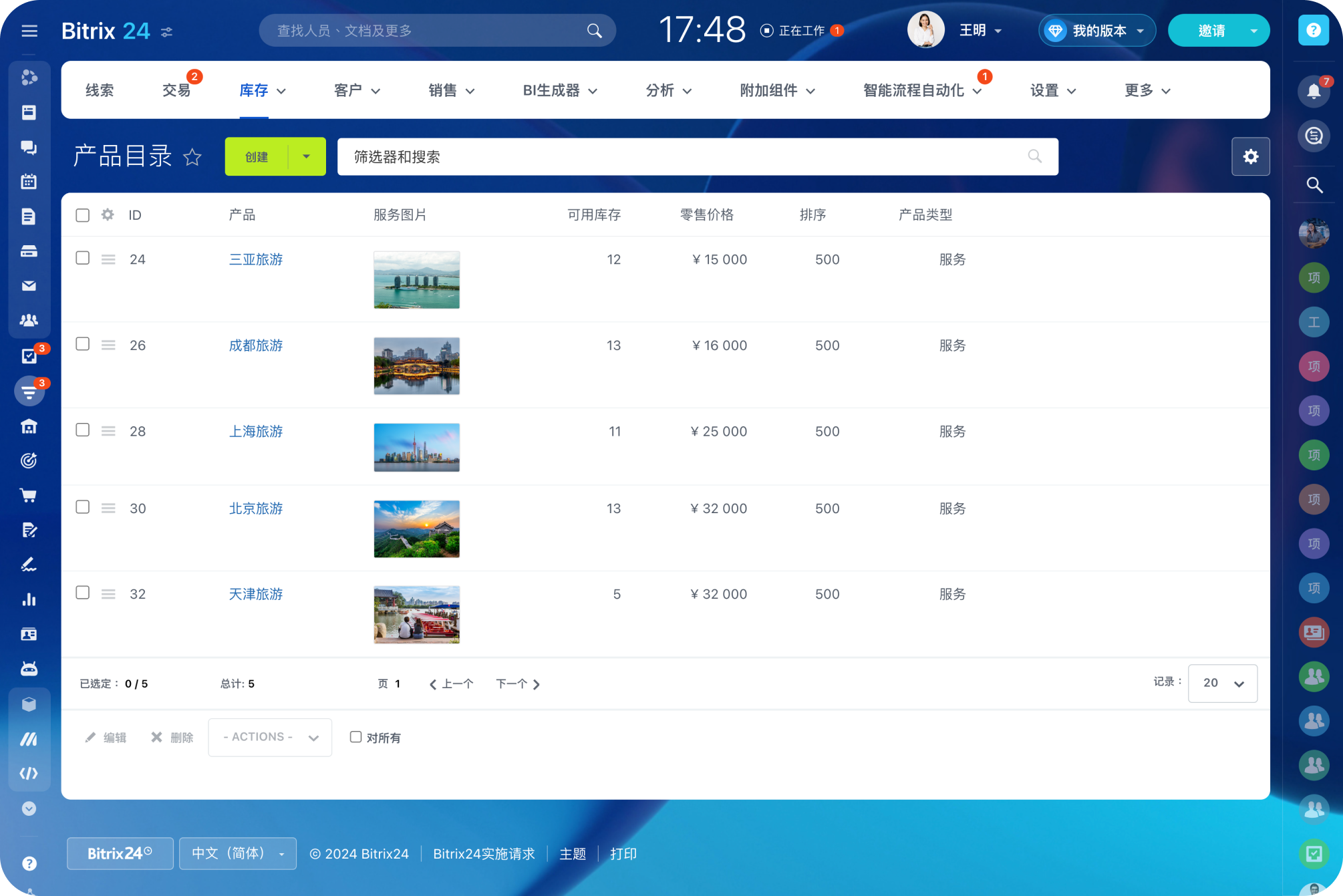
Task: Check the box for 三亚旅游 row
Action: (83, 258)
